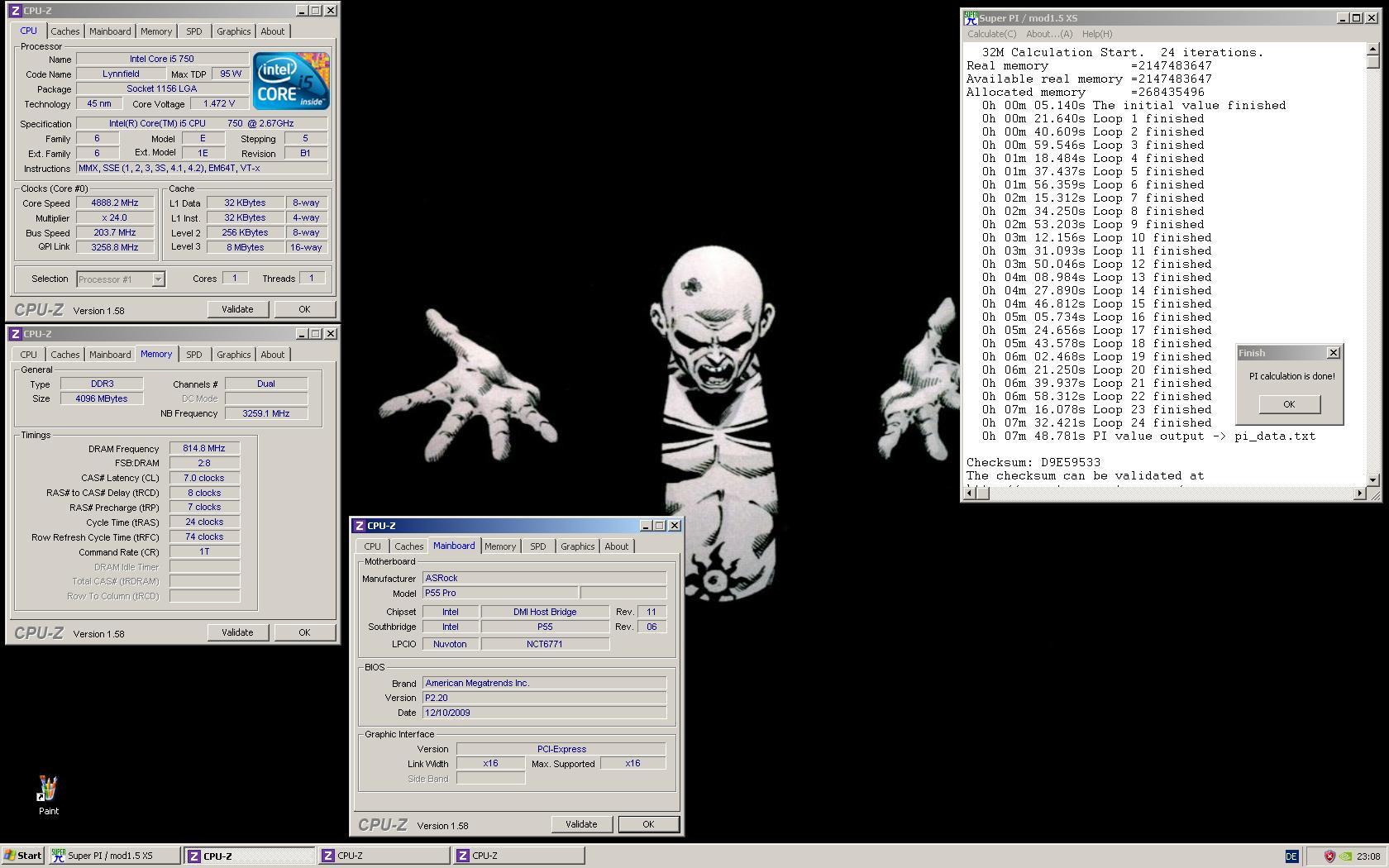The image size is (1389, 868).
Task: Click the CAS# Latency 7.0 clocks value
Action: 204,478
